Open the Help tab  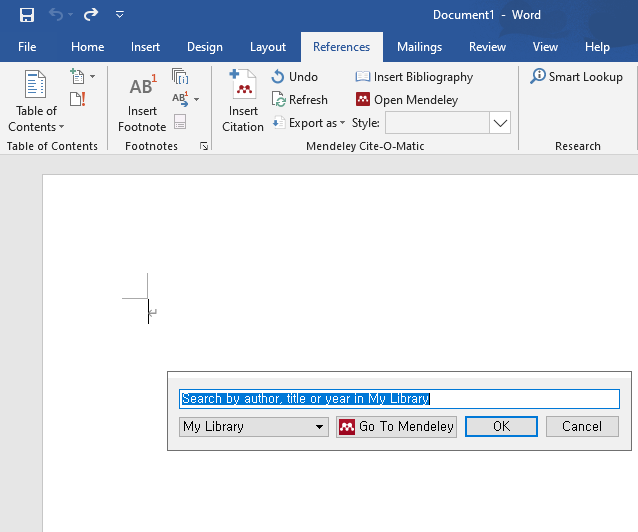(x=597, y=47)
